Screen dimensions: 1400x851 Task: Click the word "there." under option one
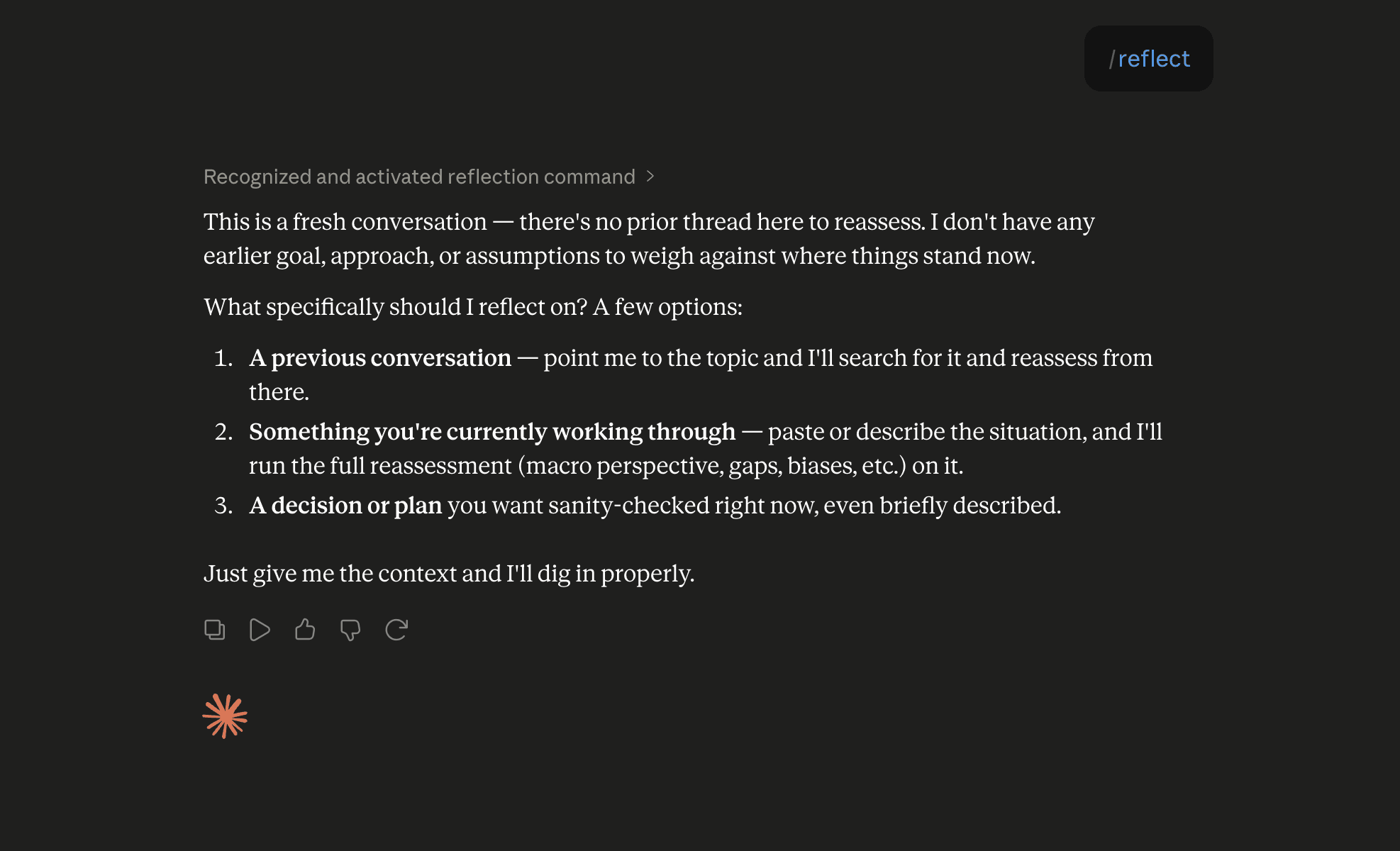(279, 392)
